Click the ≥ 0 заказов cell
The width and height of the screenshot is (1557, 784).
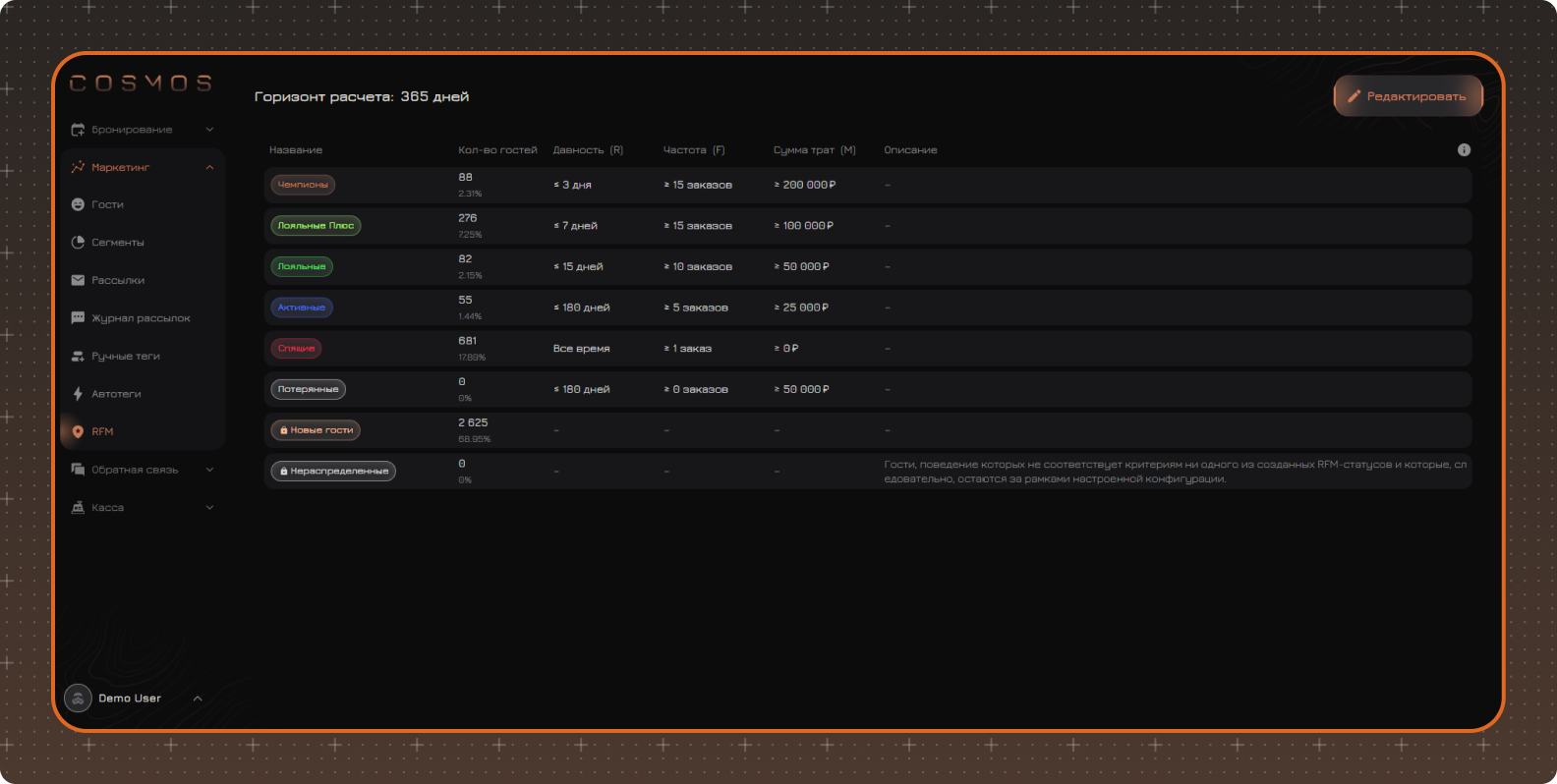(696, 390)
